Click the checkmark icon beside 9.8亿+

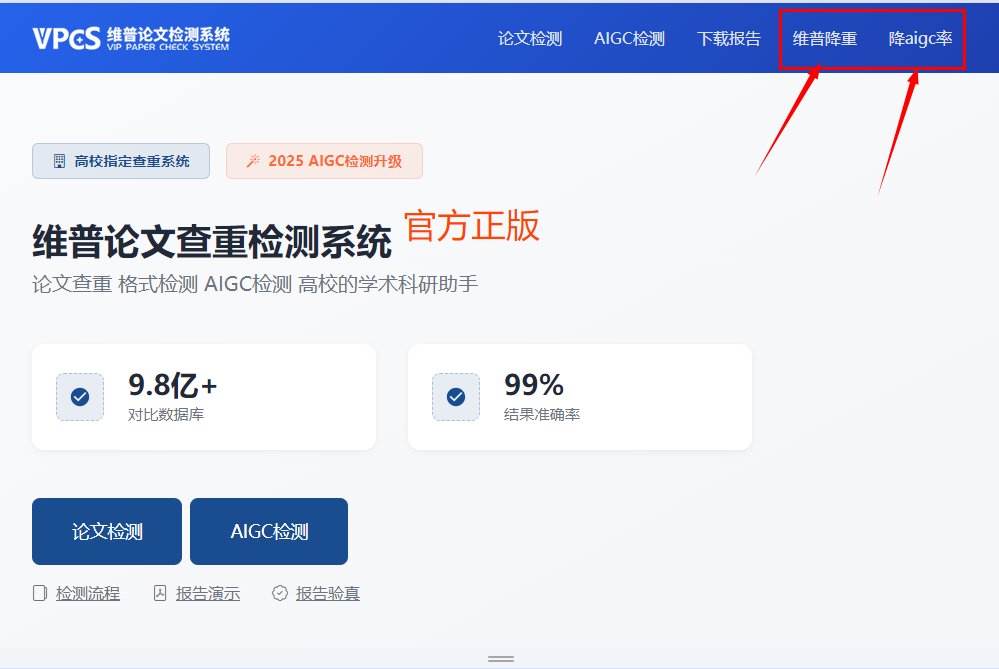(80, 397)
